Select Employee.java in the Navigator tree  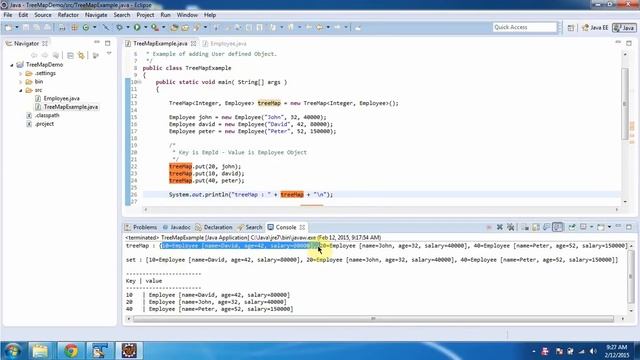point(61,98)
